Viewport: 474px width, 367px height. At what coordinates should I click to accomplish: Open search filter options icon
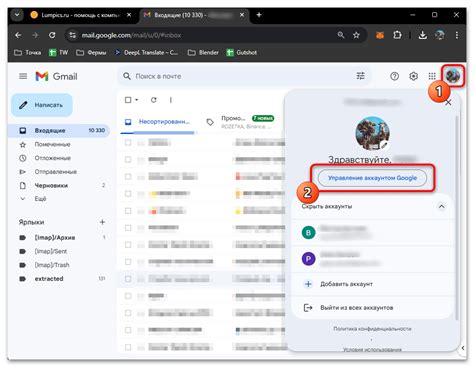pos(361,76)
